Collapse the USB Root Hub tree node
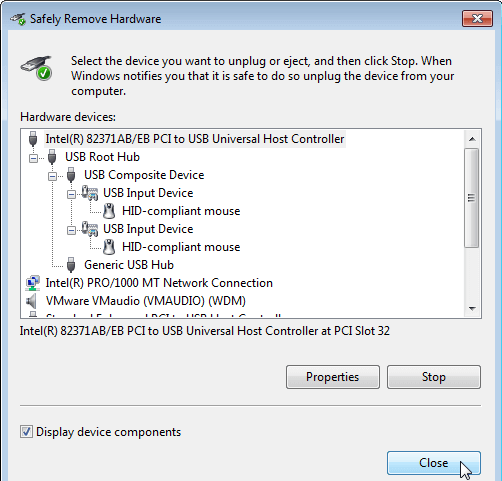502x481 pixels. tap(33, 158)
